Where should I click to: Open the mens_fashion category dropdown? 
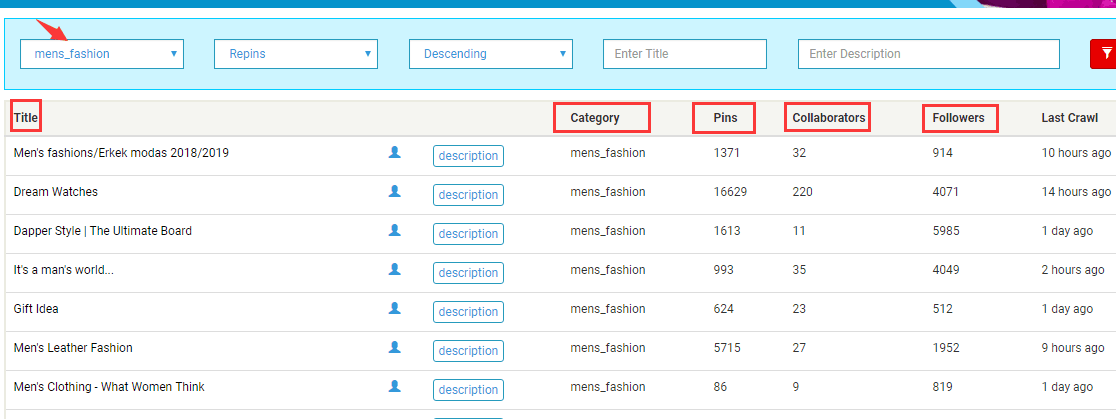[x=102, y=54]
